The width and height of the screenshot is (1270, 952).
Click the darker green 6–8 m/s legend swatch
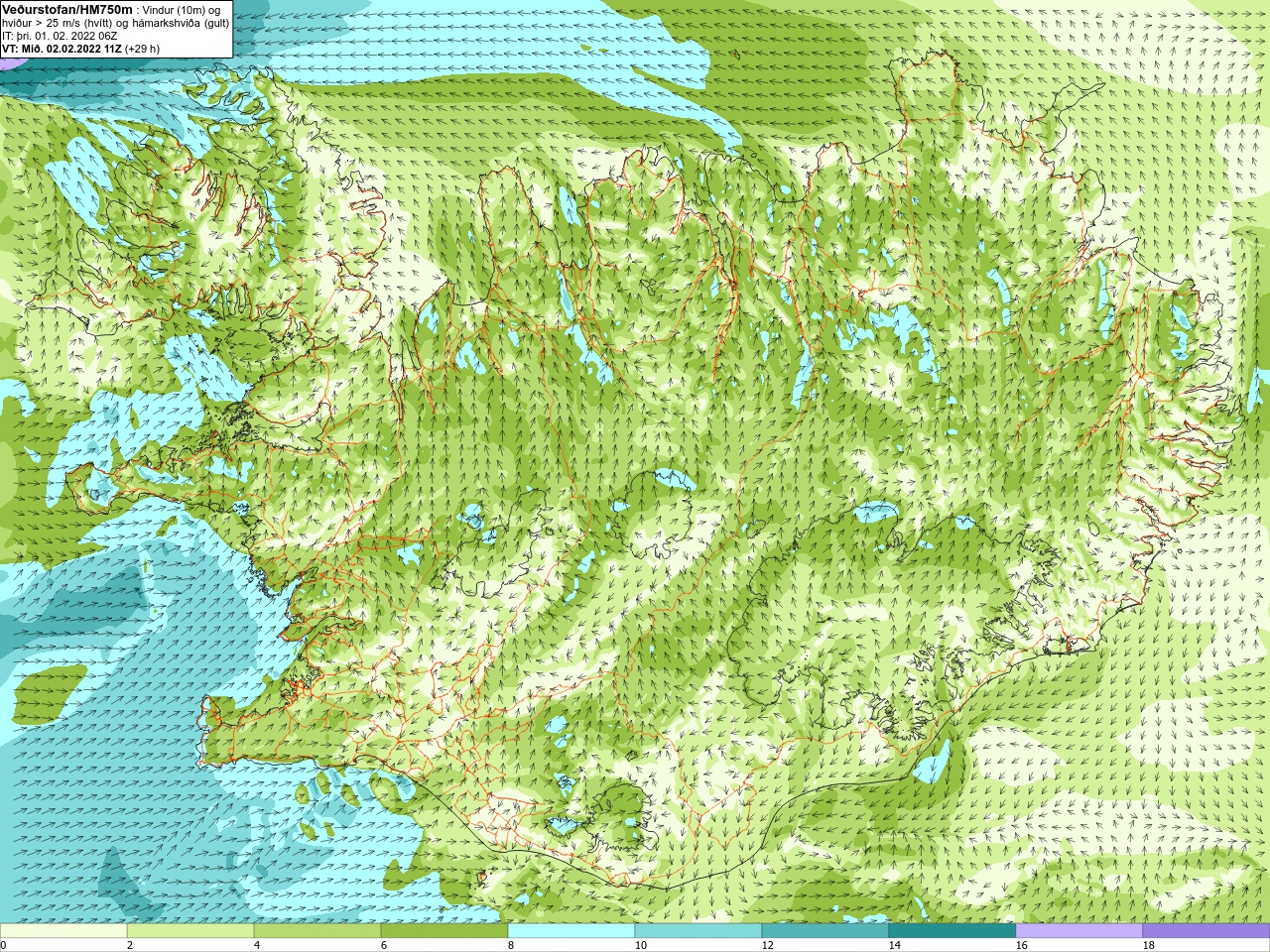(x=444, y=931)
